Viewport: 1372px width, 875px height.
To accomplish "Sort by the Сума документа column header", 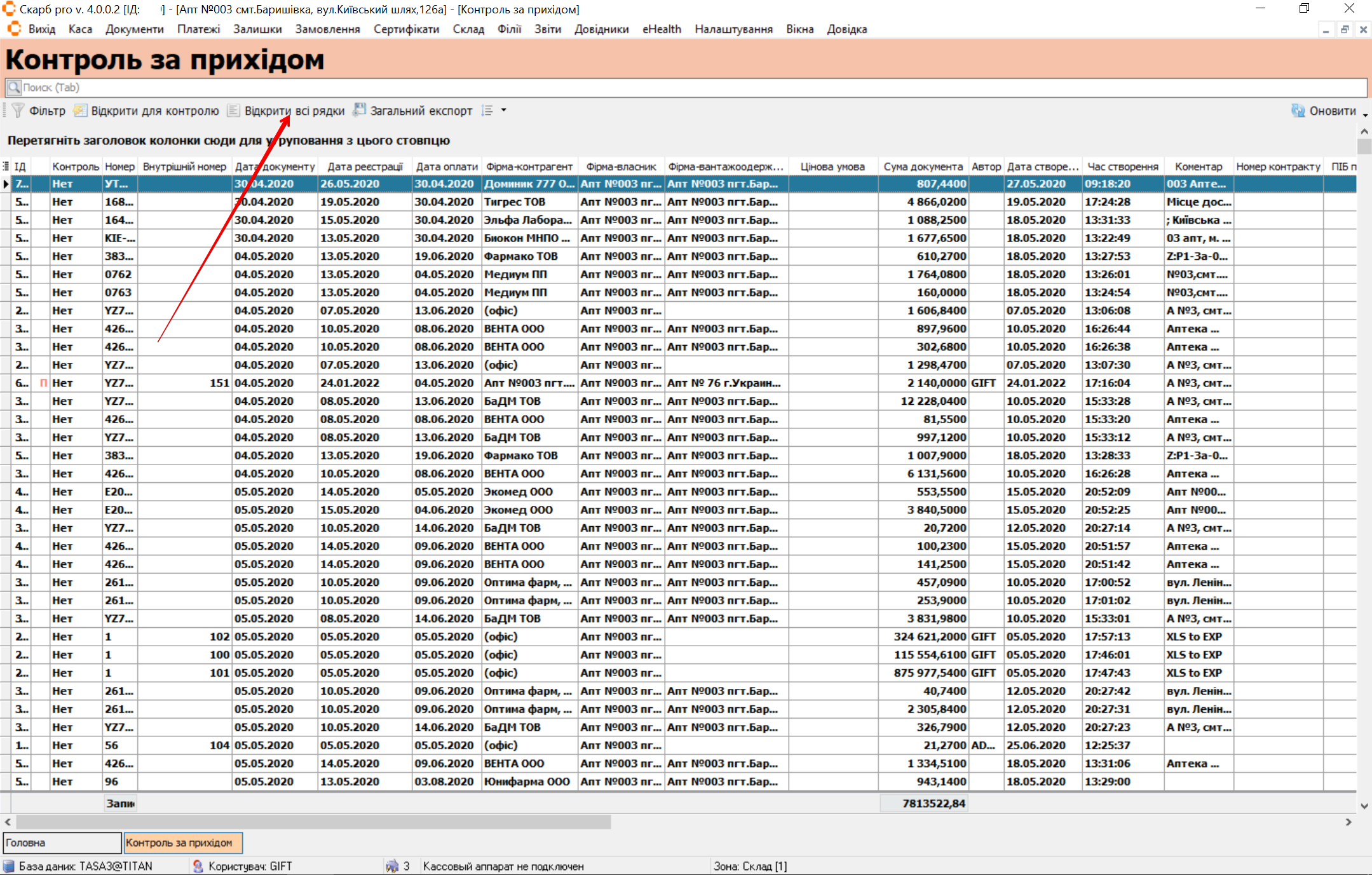I will [923, 166].
